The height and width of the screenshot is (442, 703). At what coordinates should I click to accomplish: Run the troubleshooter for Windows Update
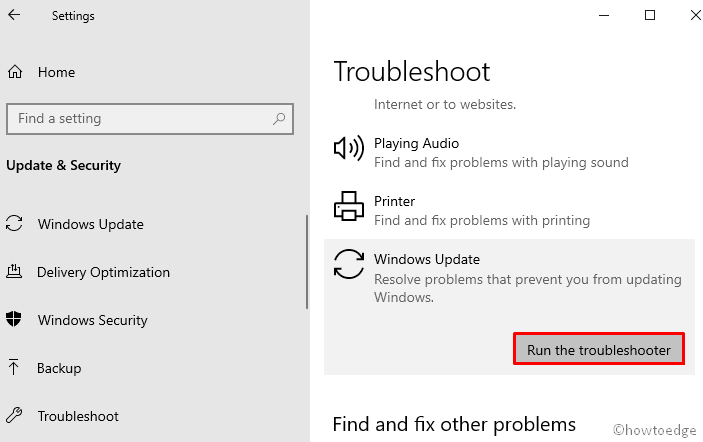[599, 349]
